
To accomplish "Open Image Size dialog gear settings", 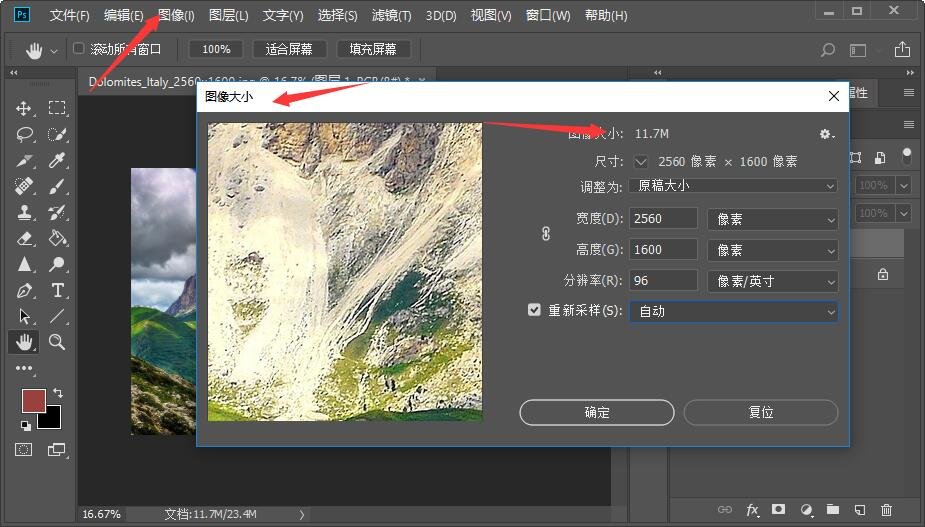I will 826,135.
